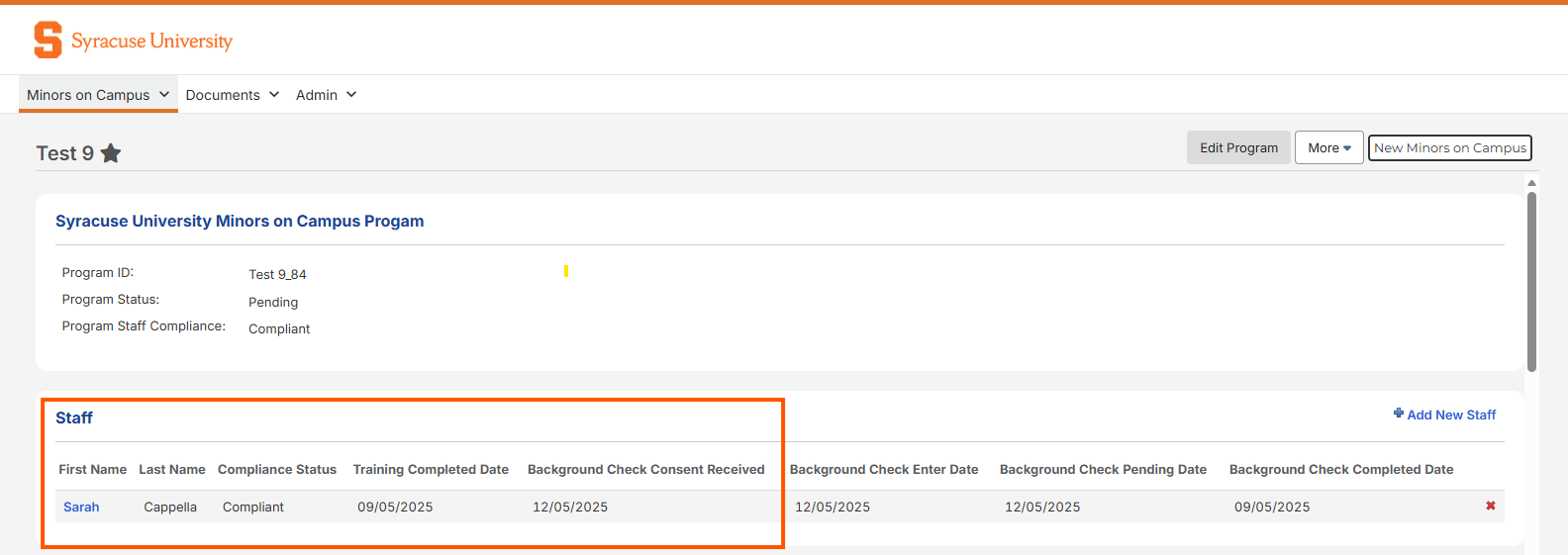The image size is (1568, 555).
Task: Click the New Minors on Campus button
Action: tap(1449, 148)
